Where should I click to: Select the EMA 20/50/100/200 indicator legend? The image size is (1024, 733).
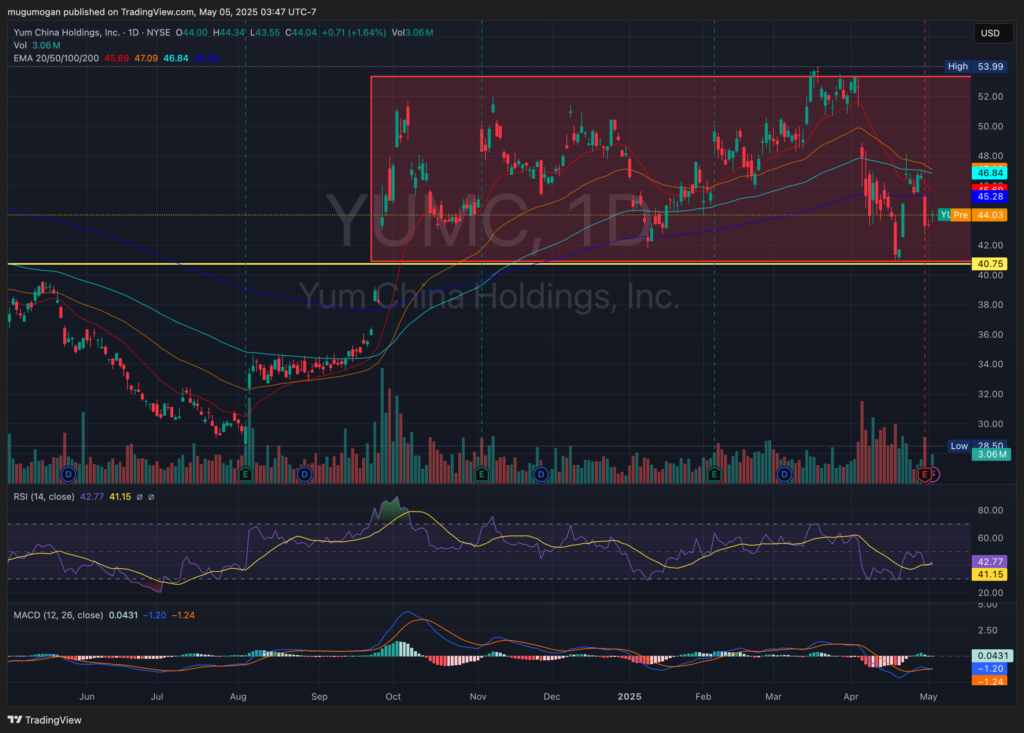[56, 58]
